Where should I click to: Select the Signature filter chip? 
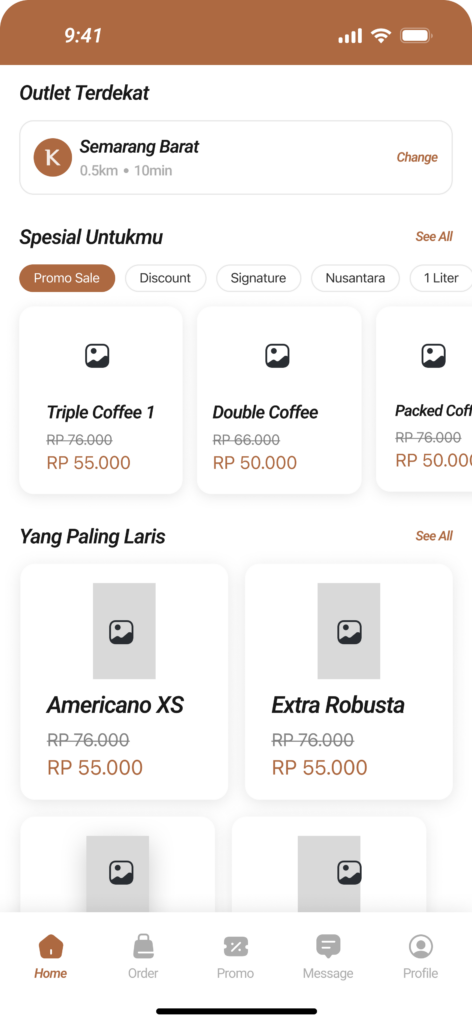pos(259,278)
